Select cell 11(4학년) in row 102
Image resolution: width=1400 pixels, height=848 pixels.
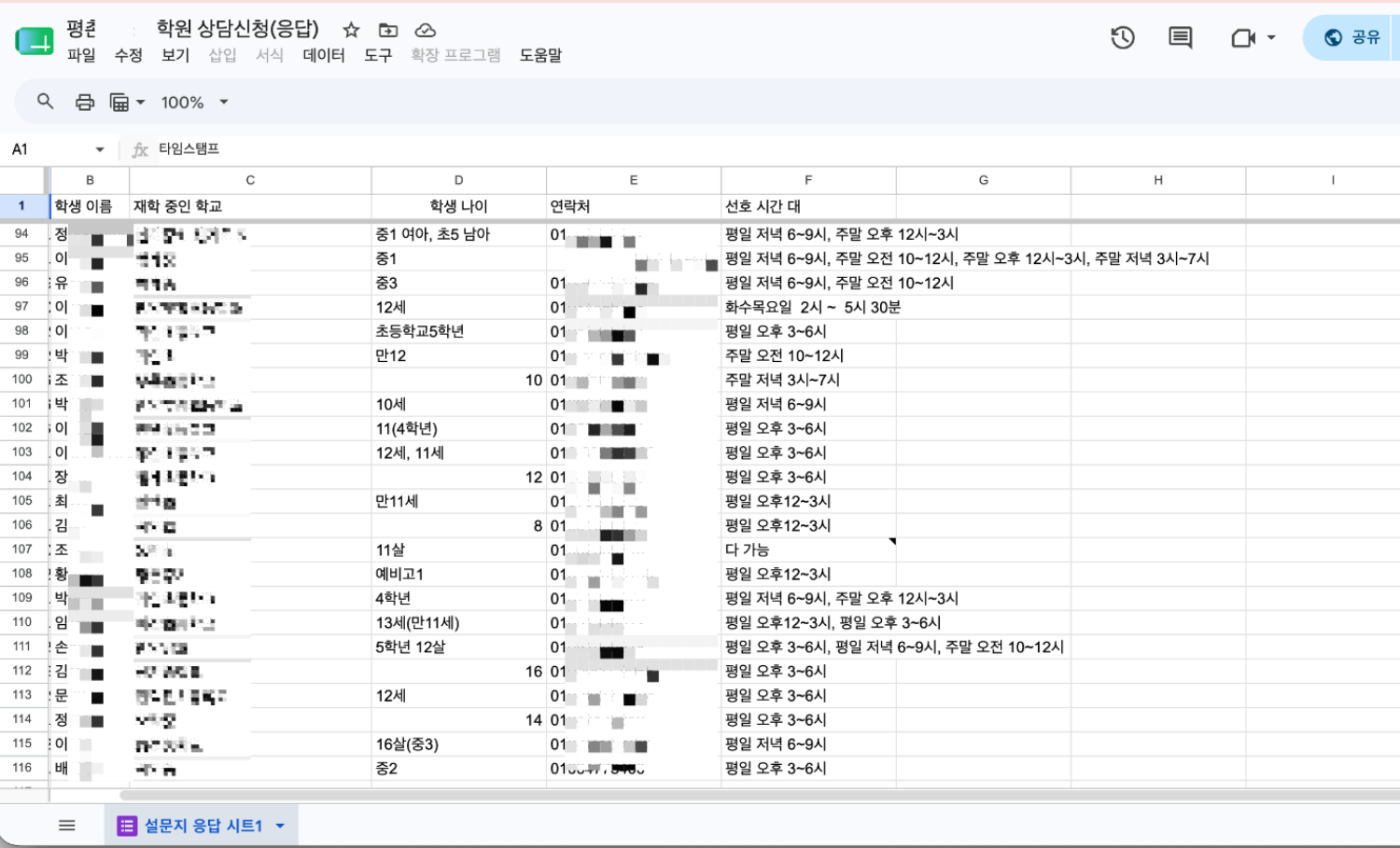(x=458, y=428)
